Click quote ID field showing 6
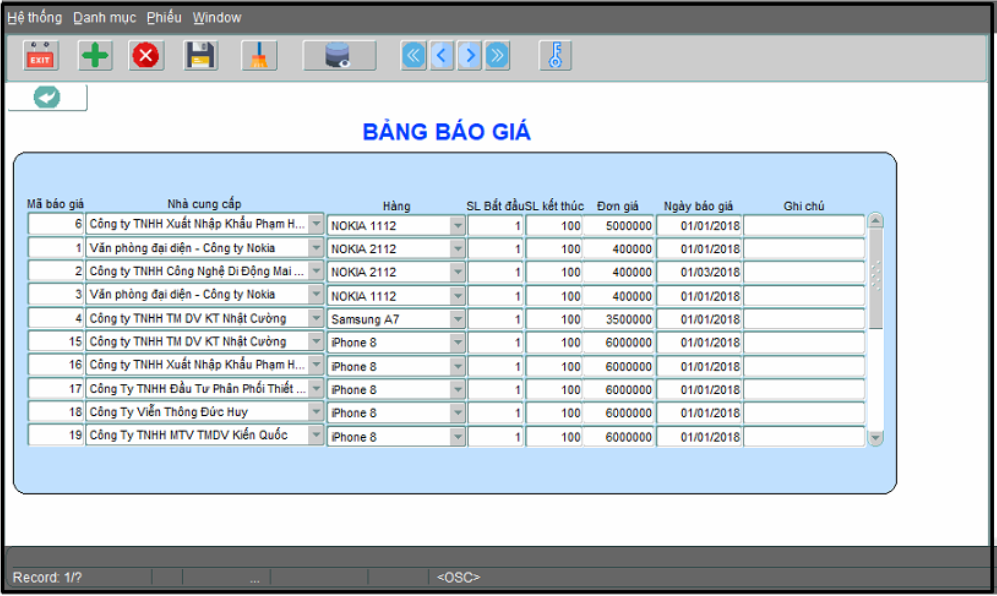This screenshot has height=596, width=997. 56,224
